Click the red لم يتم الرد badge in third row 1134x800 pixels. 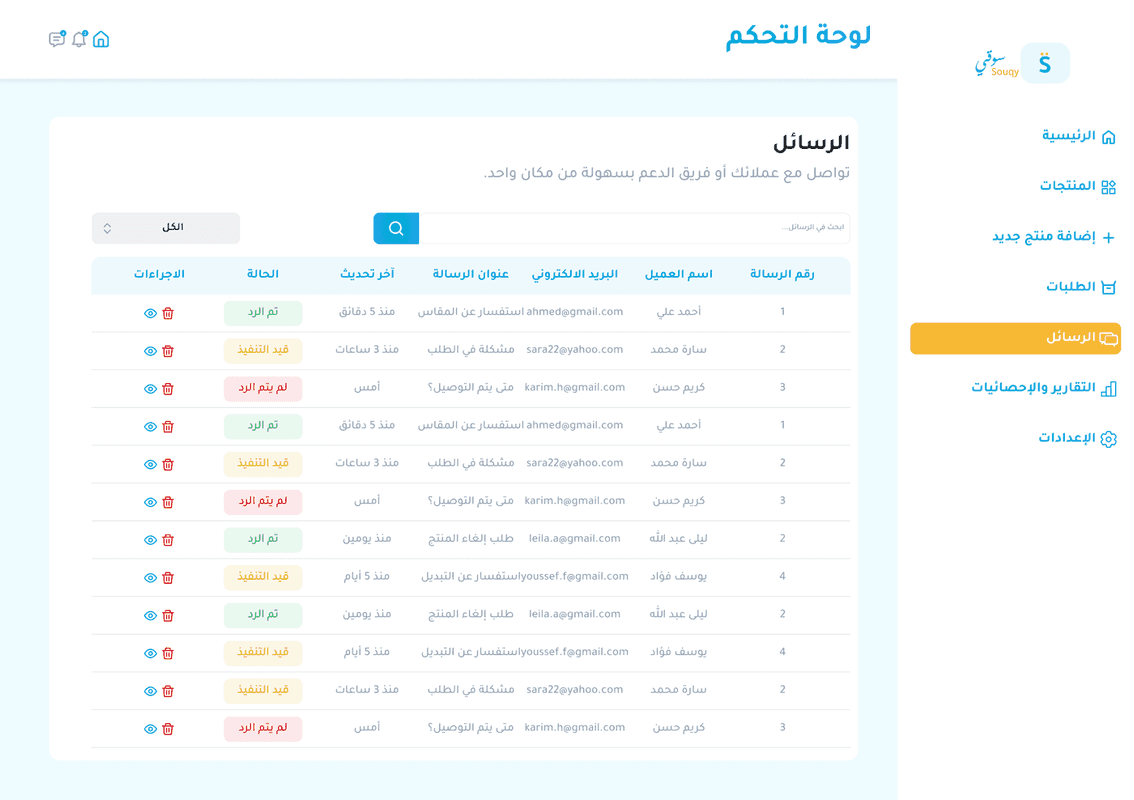coord(262,388)
